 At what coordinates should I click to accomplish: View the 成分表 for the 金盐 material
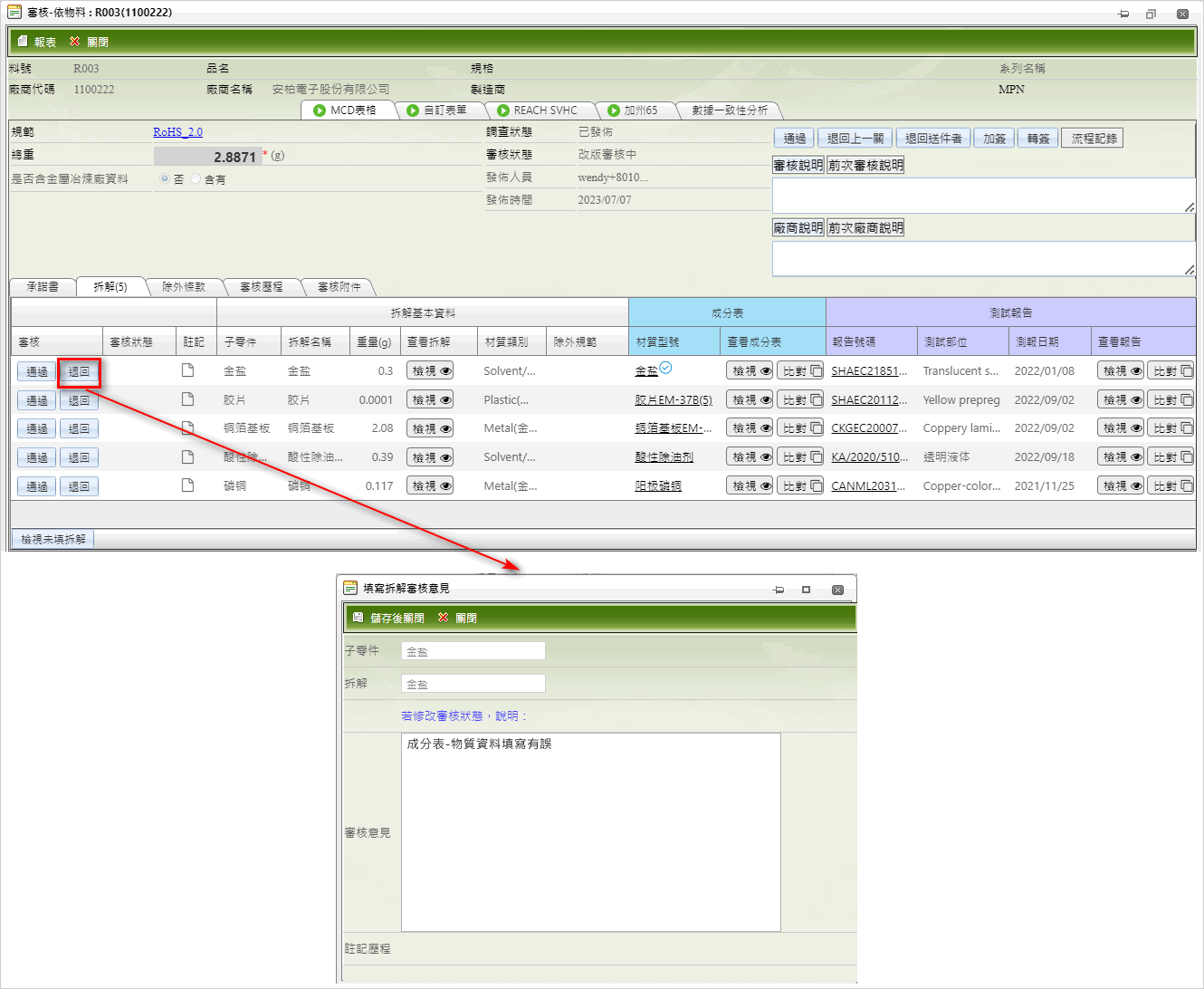click(x=750, y=370)
